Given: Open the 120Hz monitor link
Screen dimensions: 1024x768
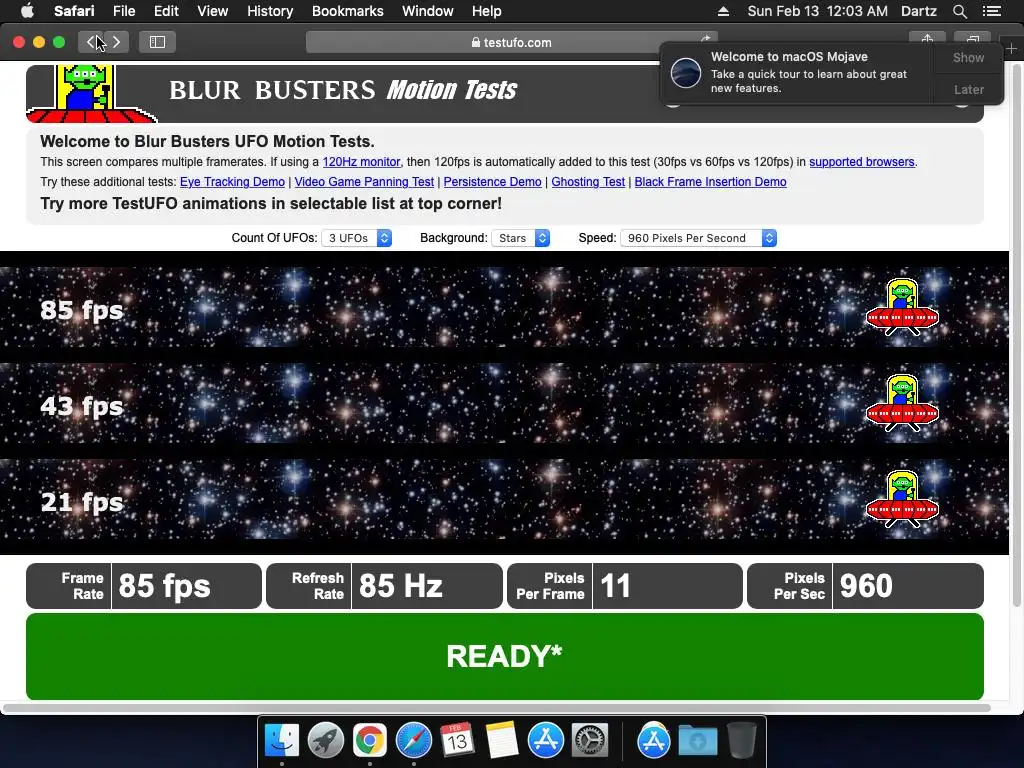Looking at the screenshot, I should (x=361, y=162).
